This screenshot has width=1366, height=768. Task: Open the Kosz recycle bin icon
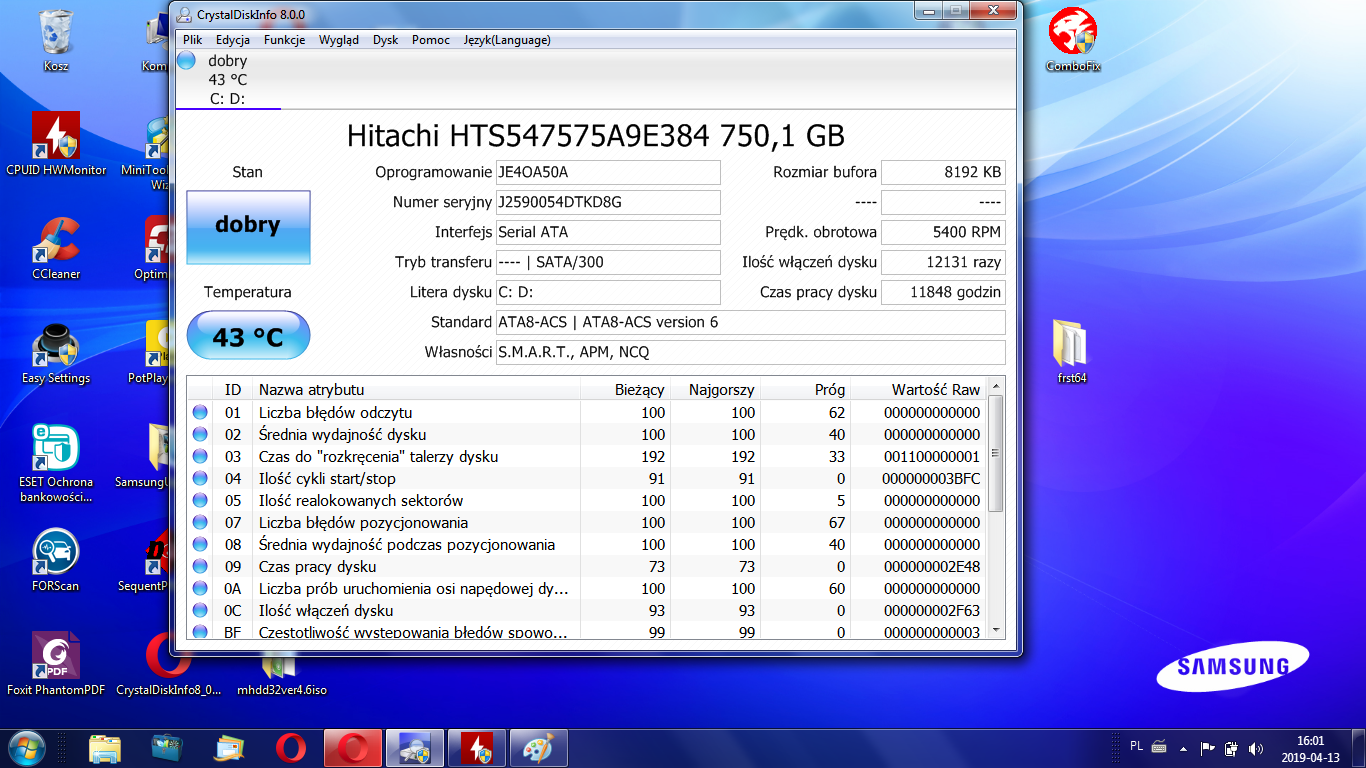(x=56, y=41)
